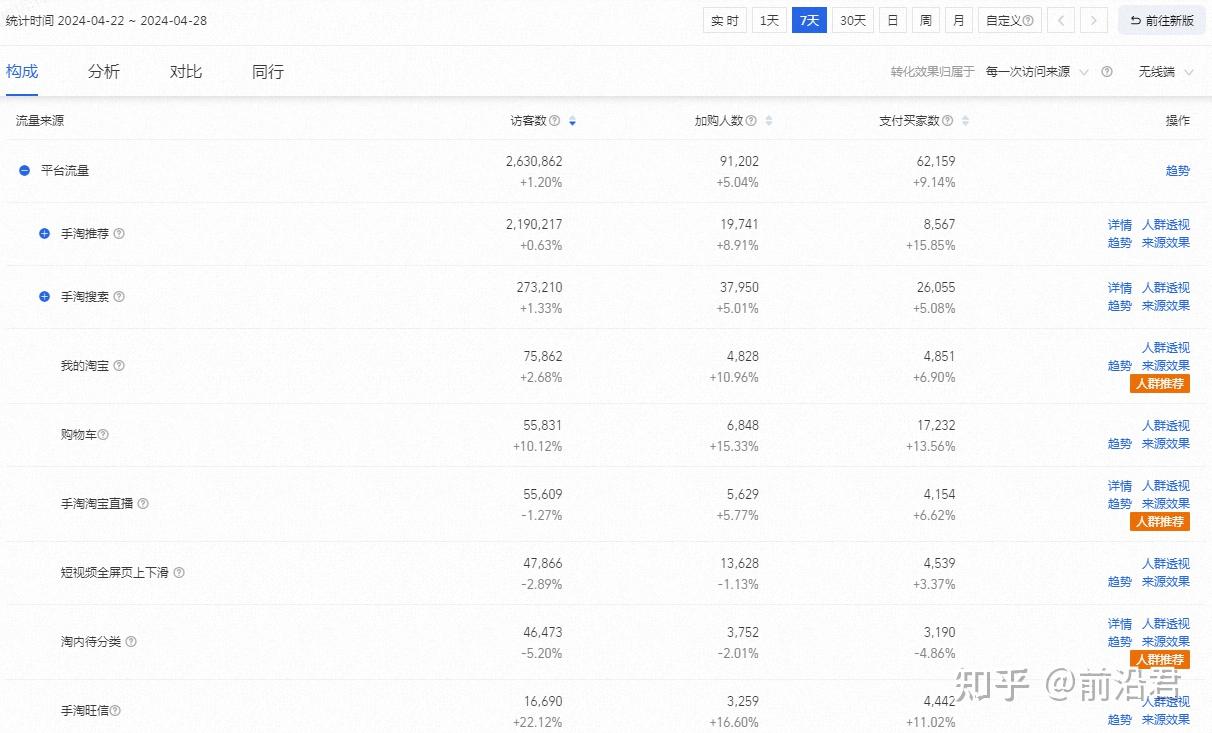
Task: Open 来源效果 link for 手淘推荐
Action: (1166, 243)
